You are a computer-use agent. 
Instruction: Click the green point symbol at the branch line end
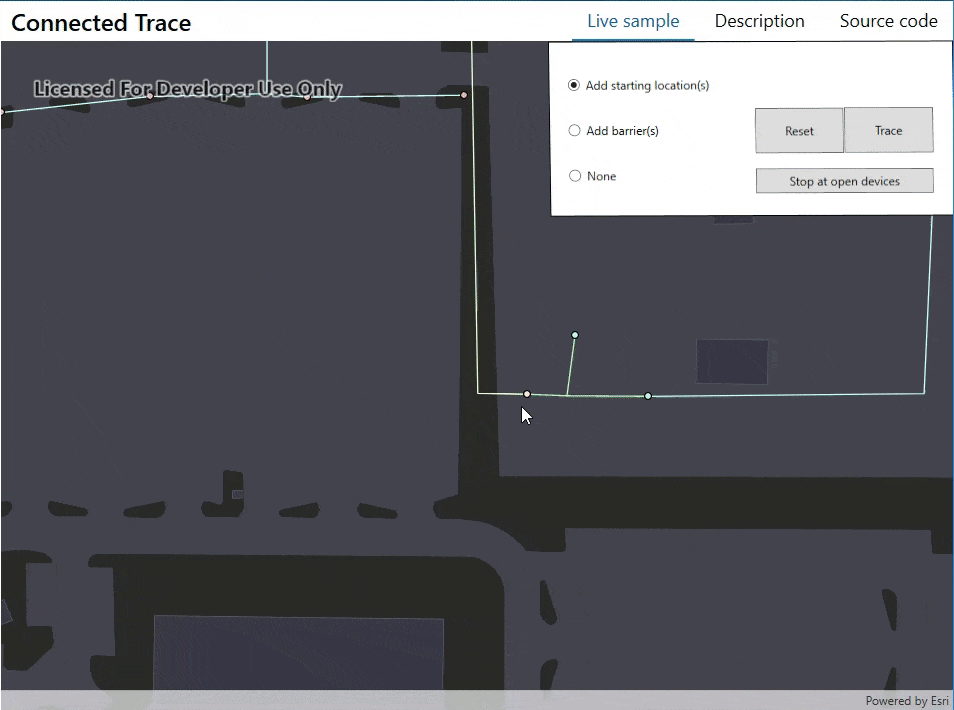[574, 335]
